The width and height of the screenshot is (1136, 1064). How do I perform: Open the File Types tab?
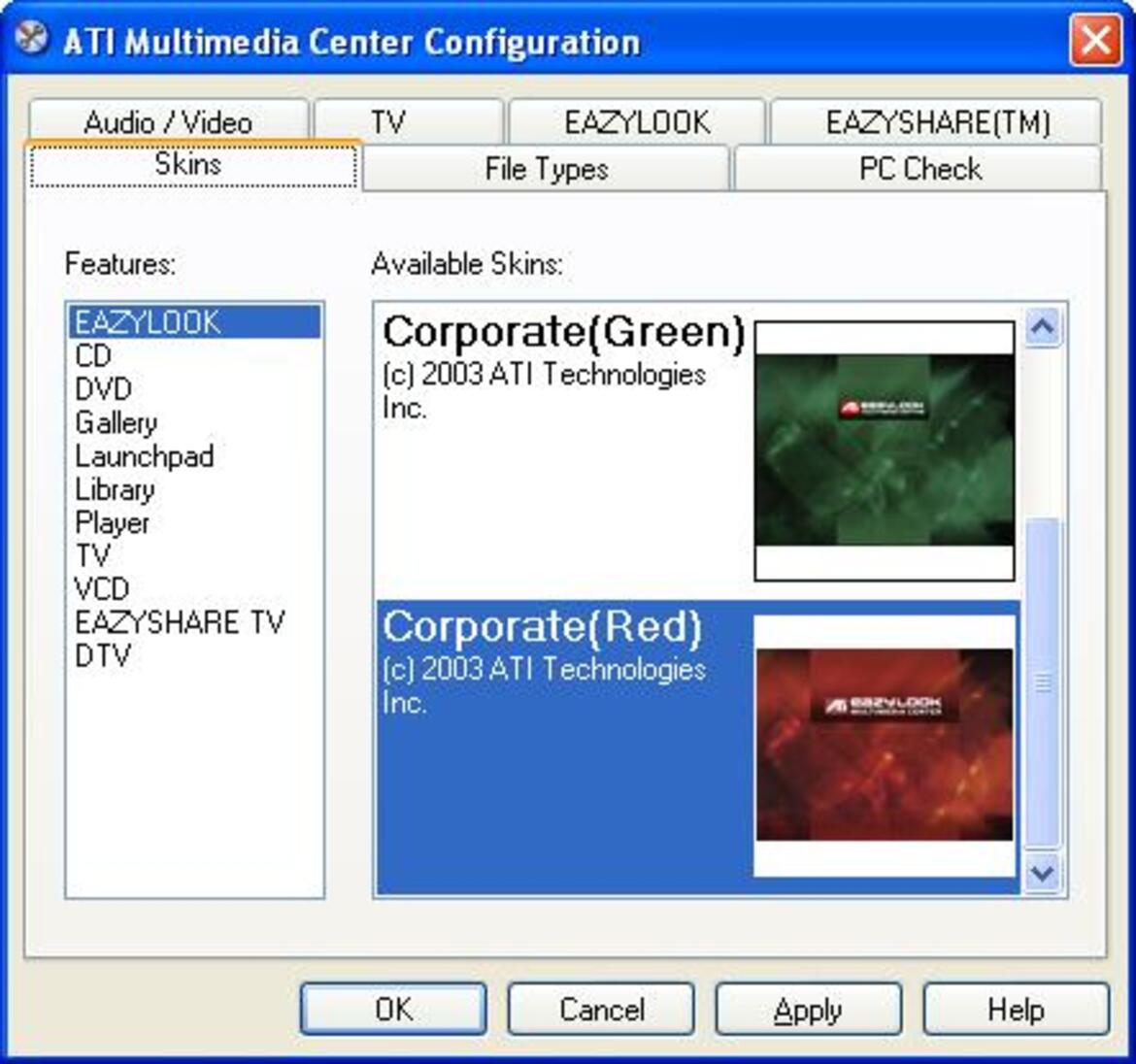pos(546,169)
